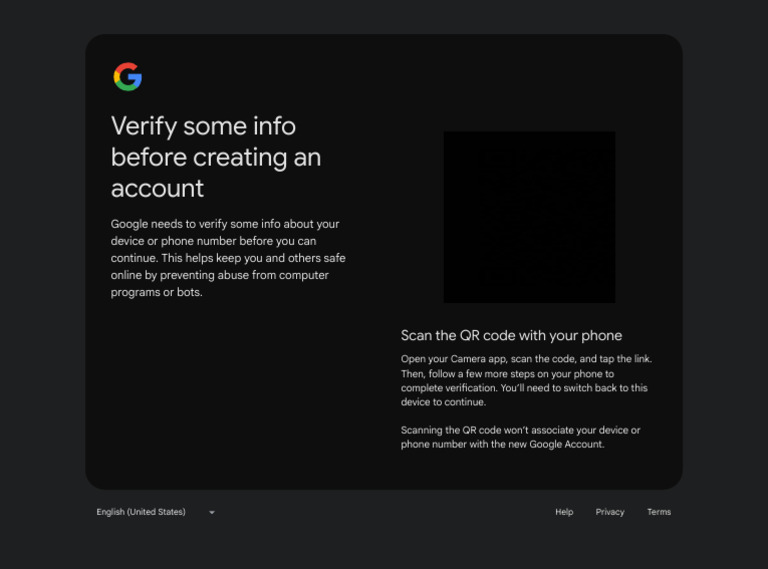Click the "Verify some info" heading line
The image size is (768, 569).
click(203, 126)
